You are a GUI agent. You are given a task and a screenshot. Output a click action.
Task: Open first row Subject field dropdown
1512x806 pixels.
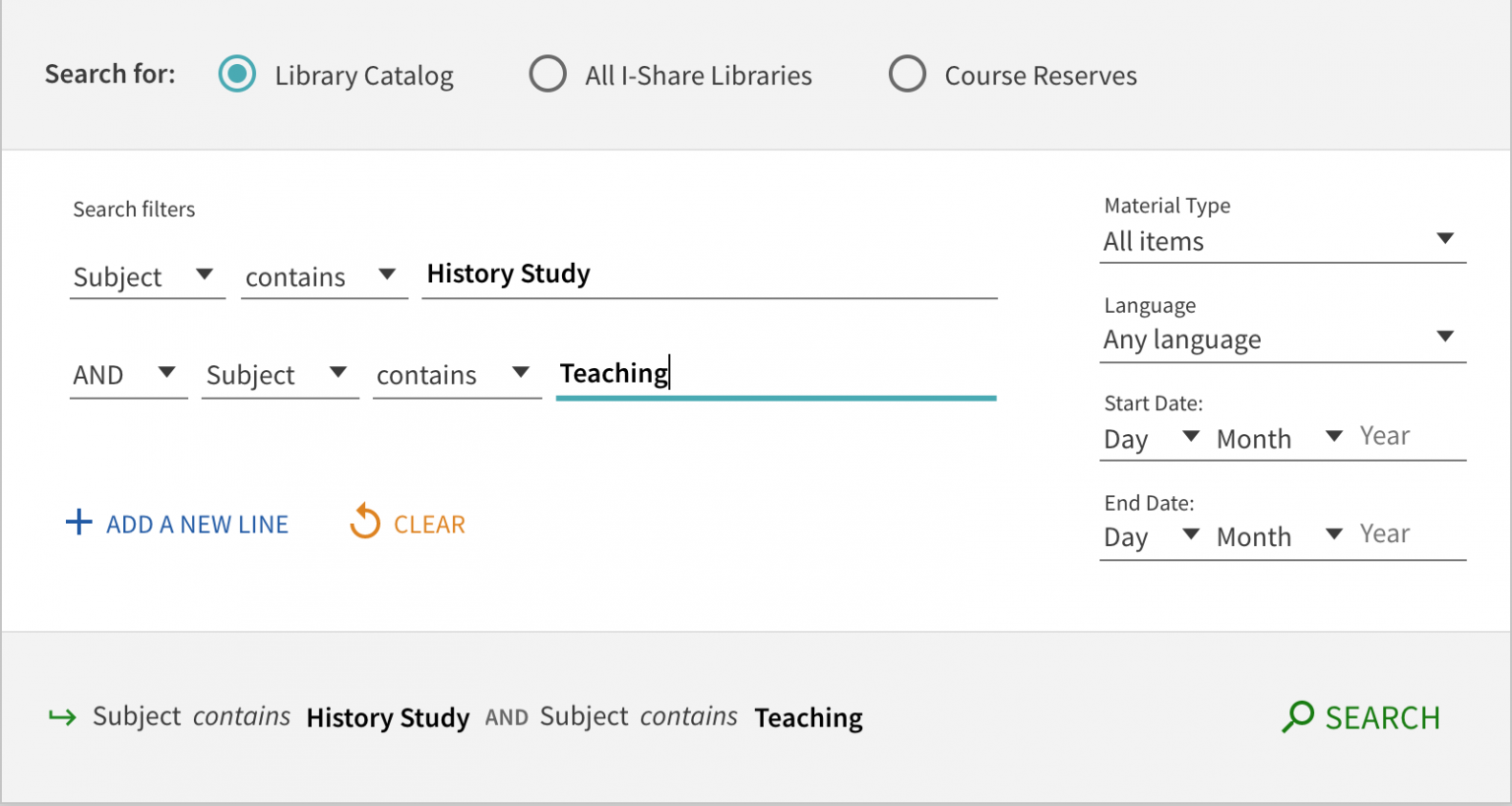click(x=146, y=277)
